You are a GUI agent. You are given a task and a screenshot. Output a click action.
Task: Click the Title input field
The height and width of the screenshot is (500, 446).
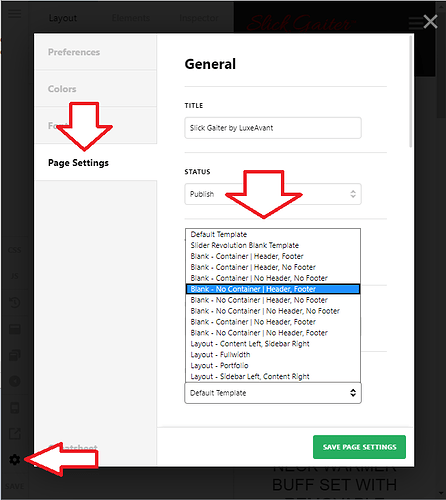pos(273,128)
